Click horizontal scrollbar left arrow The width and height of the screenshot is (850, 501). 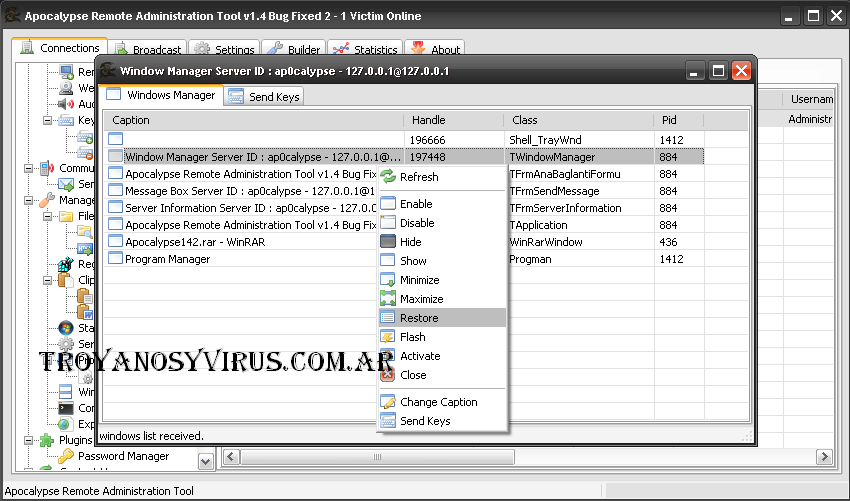tap(230, 457)
